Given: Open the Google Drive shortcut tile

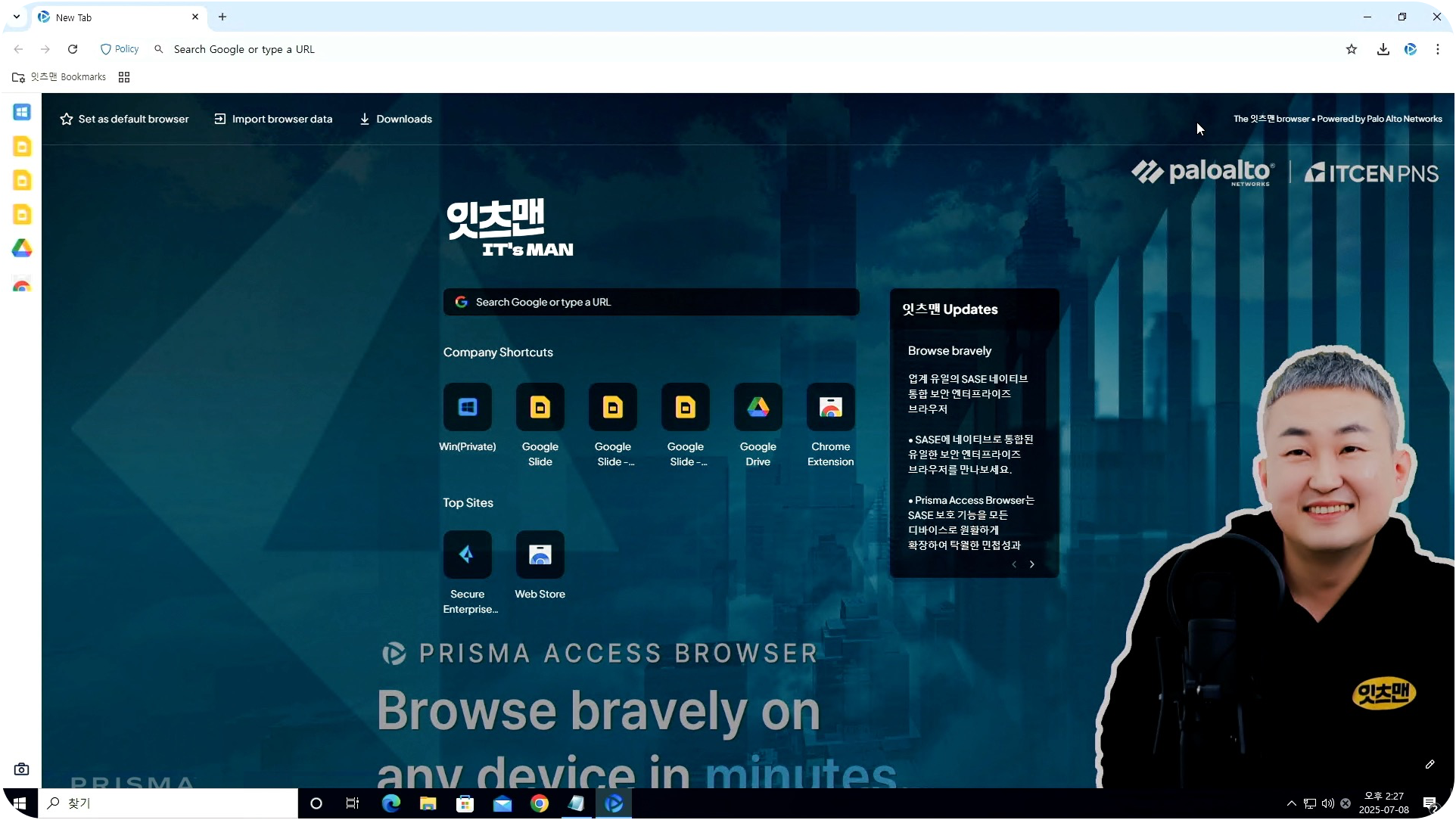Looking at the screenshot, I should pos(758,408).
